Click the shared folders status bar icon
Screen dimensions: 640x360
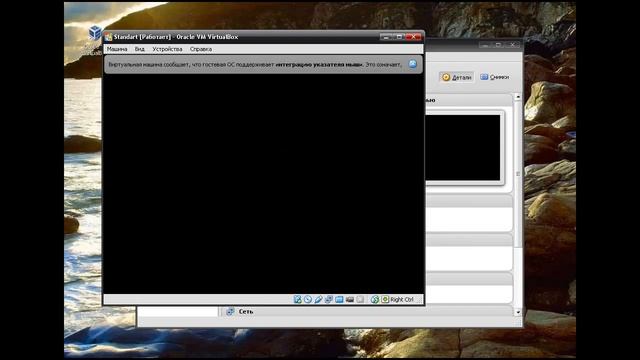339,300
